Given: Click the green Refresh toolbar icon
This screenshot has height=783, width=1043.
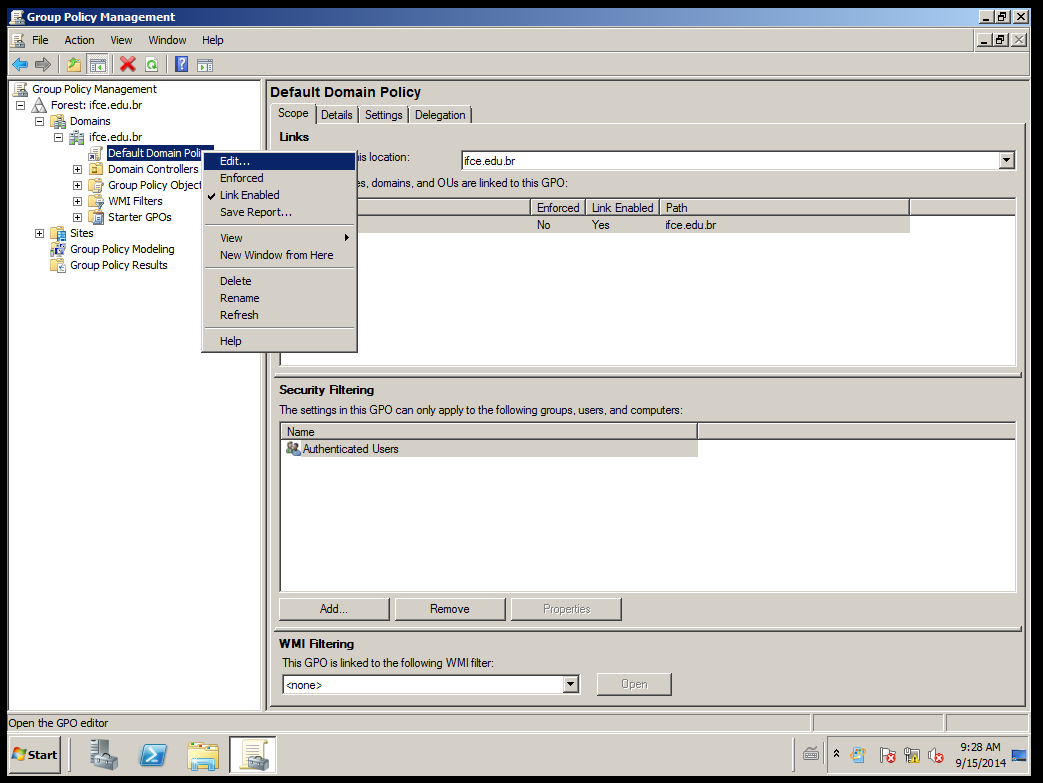Looking at the screenshot, I should [x=152, y=65].
